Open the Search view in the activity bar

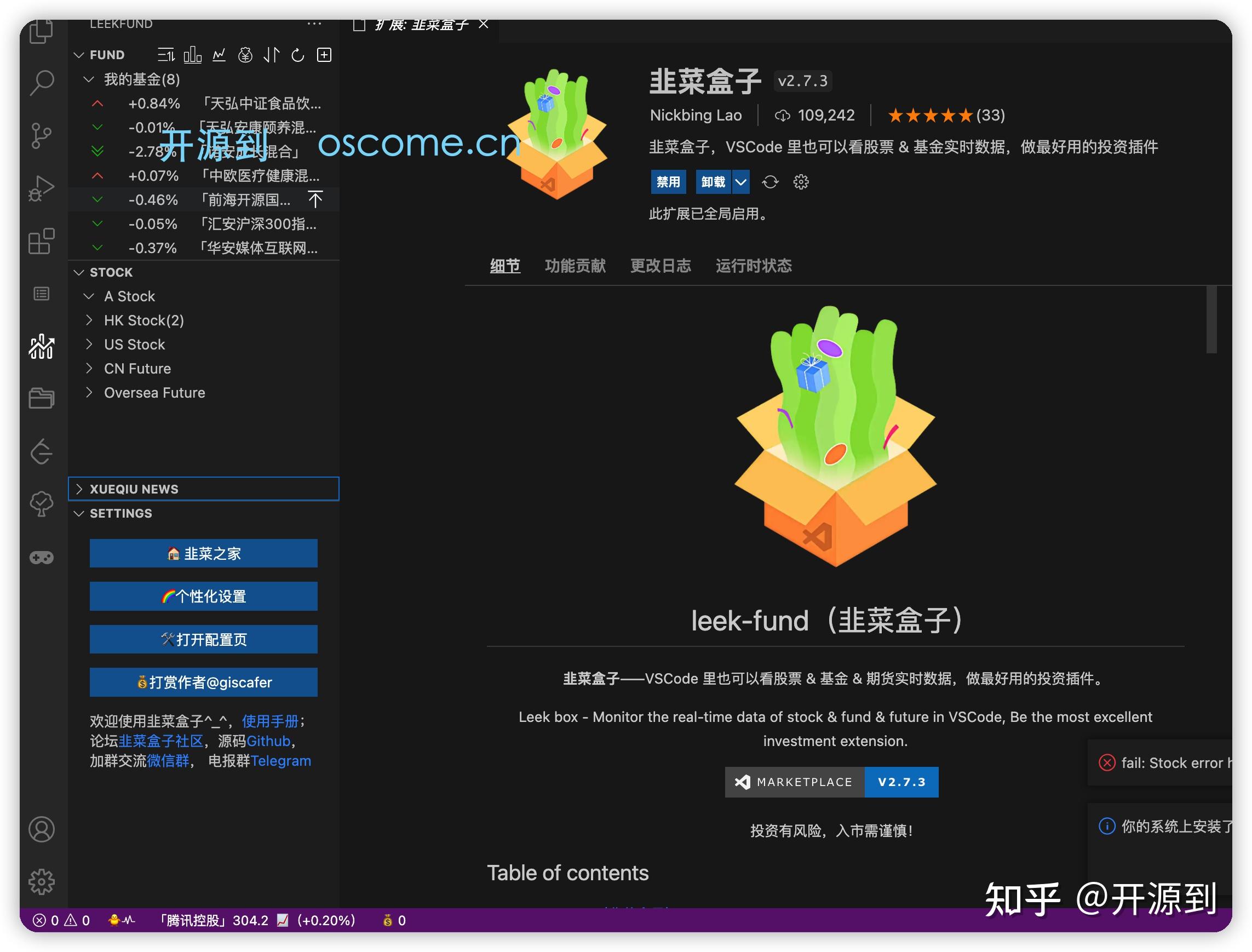pos(42,83)
